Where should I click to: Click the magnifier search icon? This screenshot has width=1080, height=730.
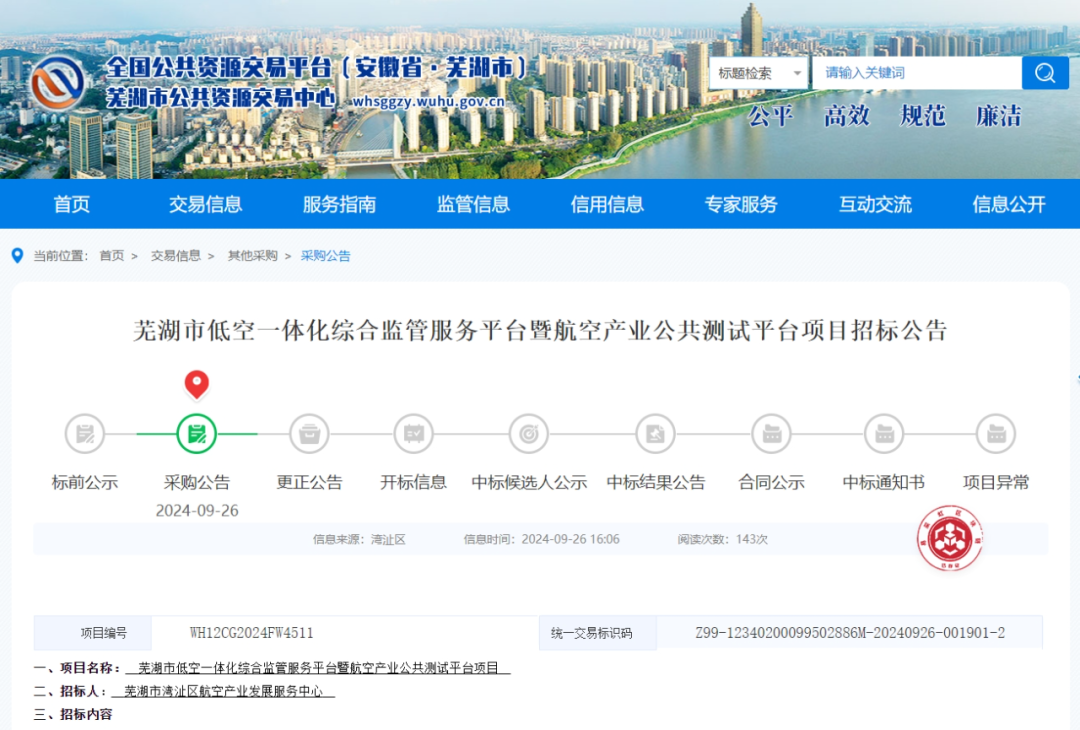tap(1045, 73)
